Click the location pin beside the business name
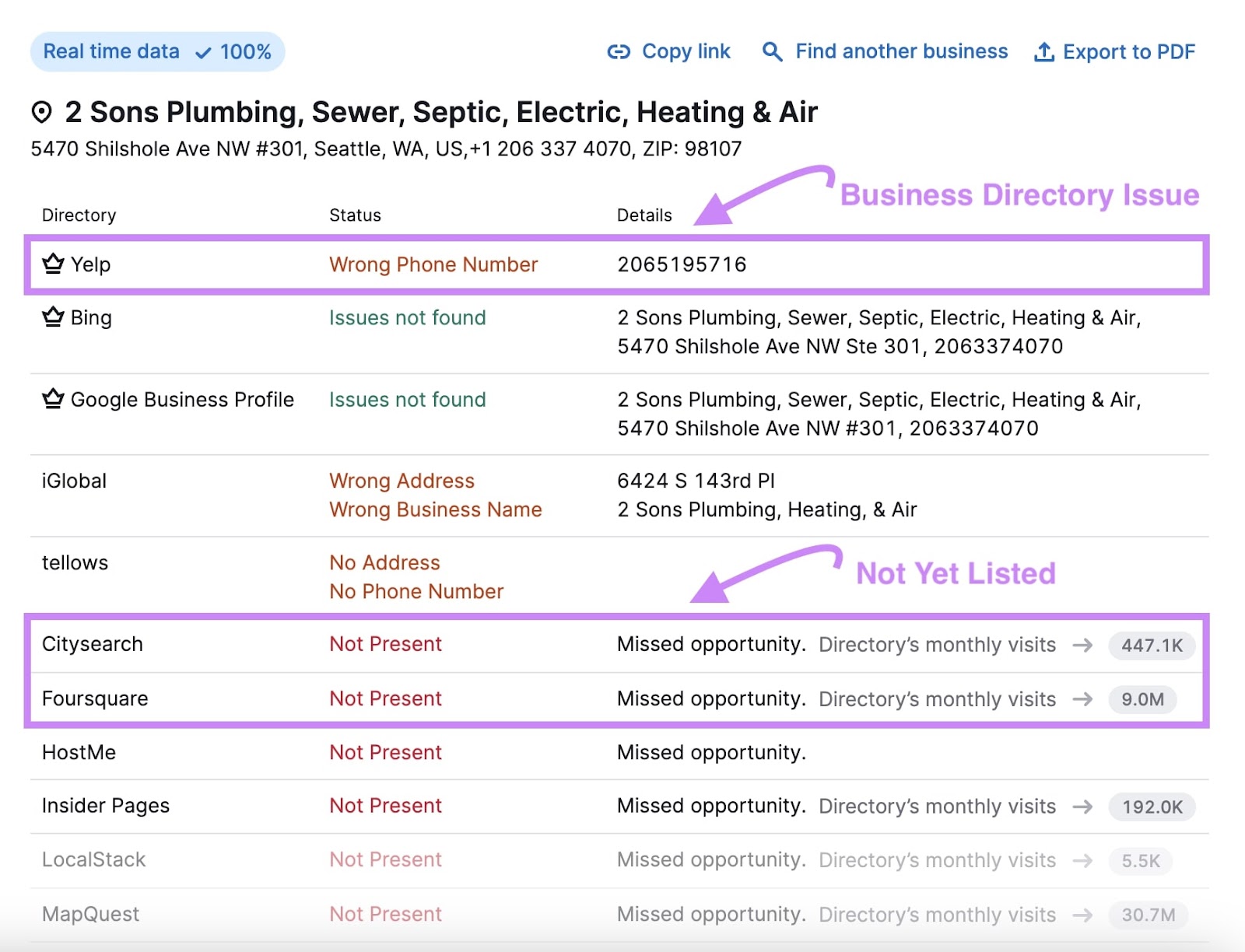The height and width of the screenshot is (952, 1245). tap(43, 111)
